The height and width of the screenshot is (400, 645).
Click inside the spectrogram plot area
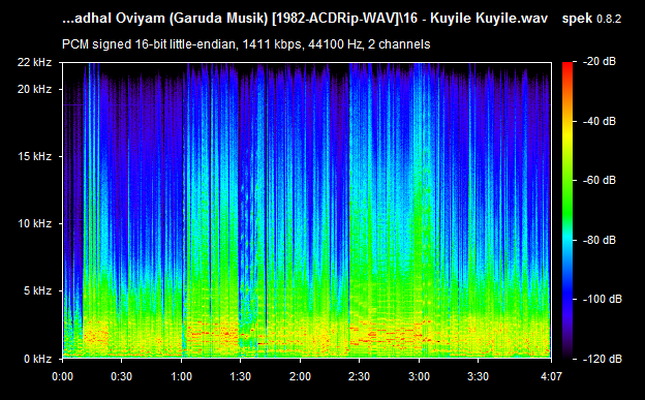(307, 210)
